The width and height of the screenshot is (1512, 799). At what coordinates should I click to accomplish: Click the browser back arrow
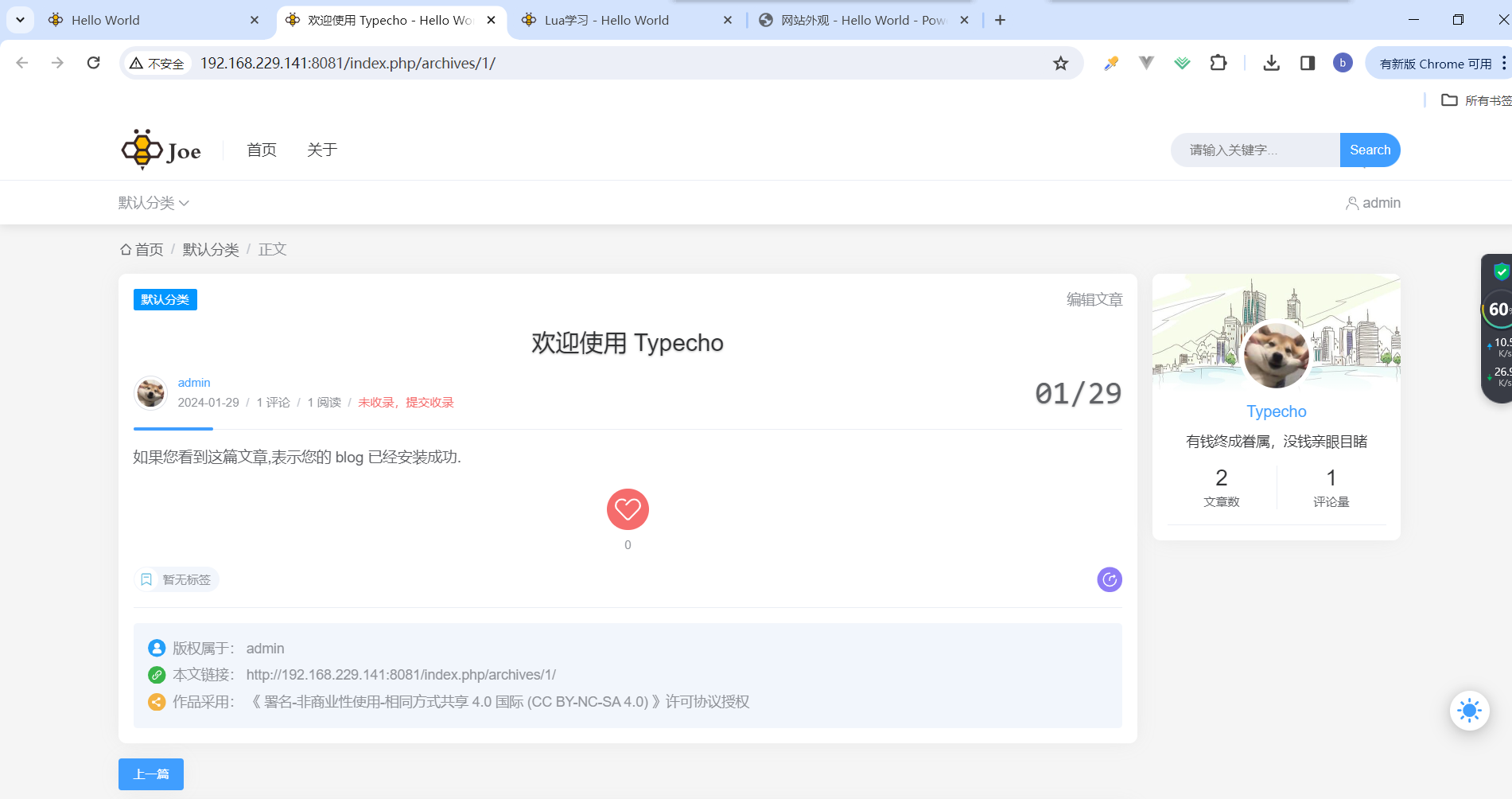[22, 63]
